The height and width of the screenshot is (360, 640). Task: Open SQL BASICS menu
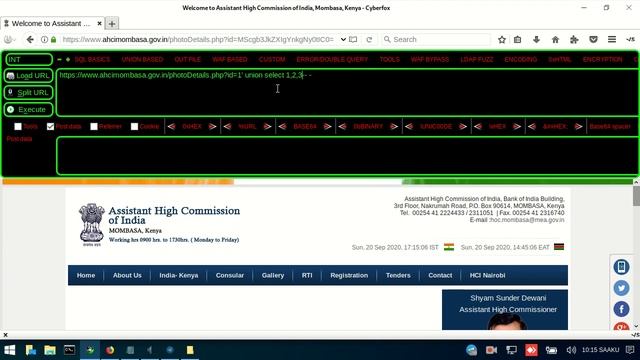(x=92, y=60)
